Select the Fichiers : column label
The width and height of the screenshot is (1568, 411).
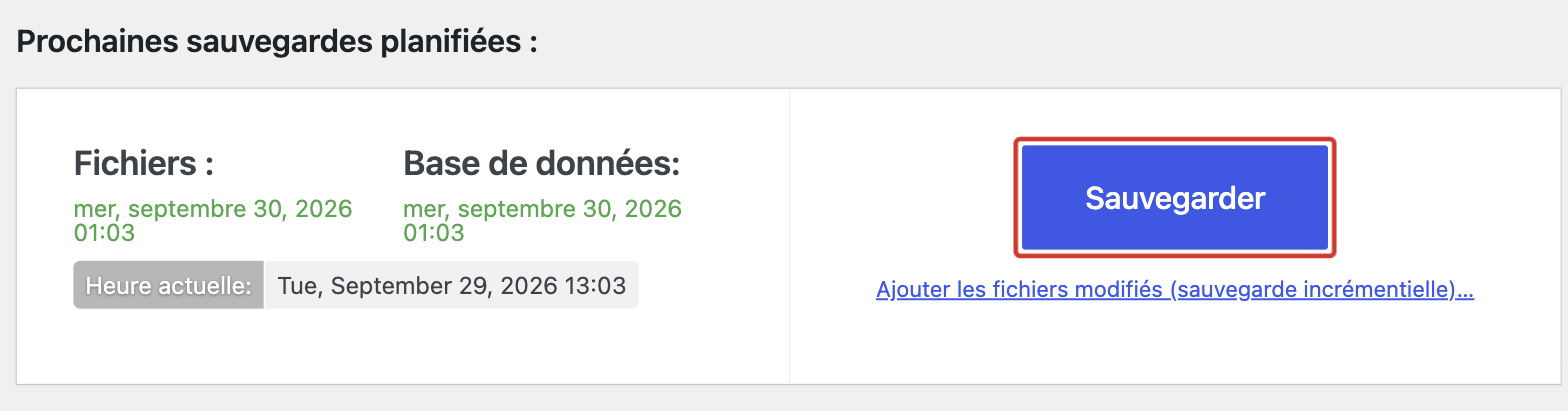(144, 163)
